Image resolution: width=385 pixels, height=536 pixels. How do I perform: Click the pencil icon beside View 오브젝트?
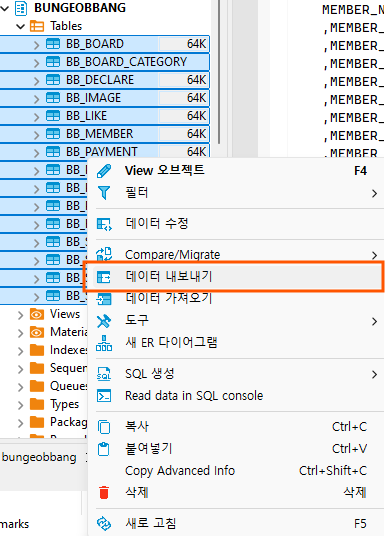[104, 171]
